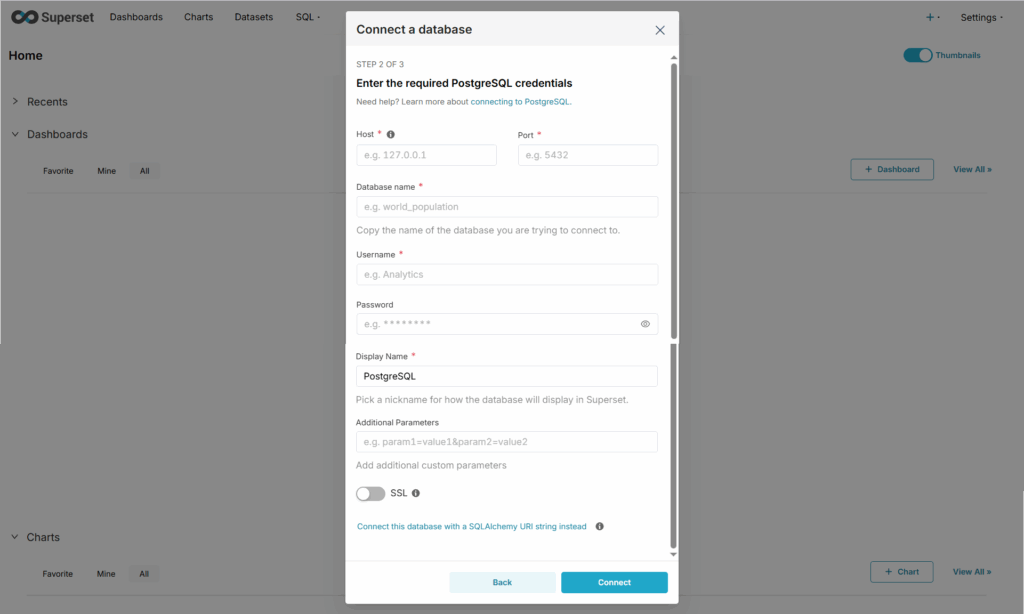Turn off the Thumbnails toggle
Screen dimensions: 1024x614
(917, 55)
